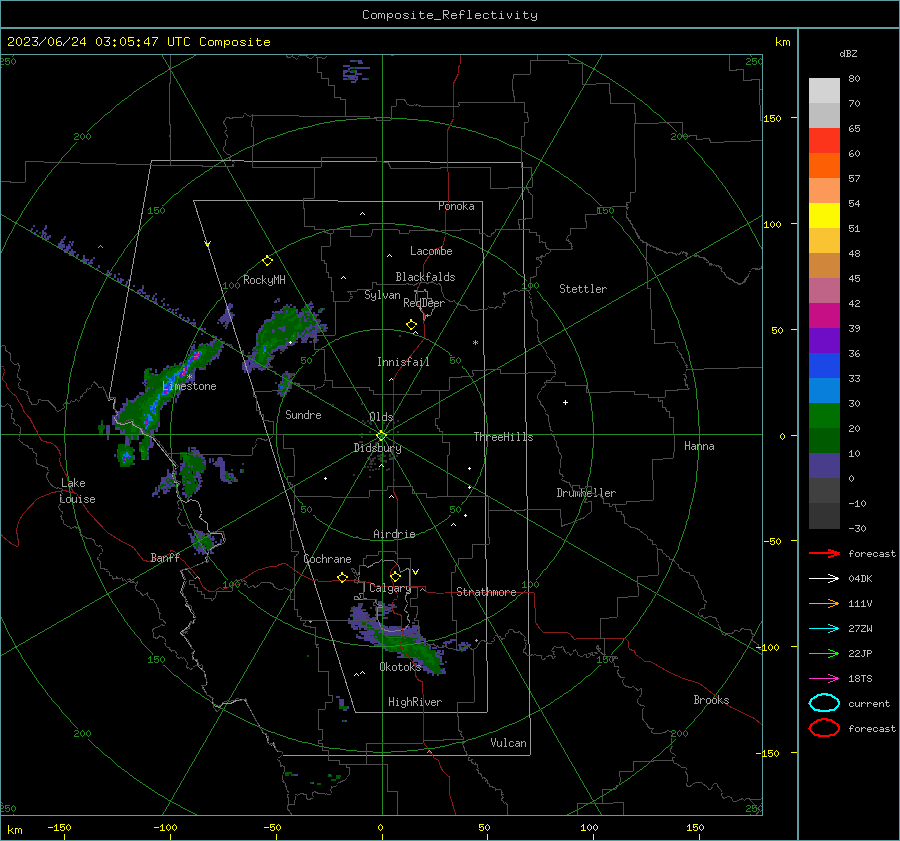900x841 pixels.
Task: Click the Lake Louise label
Action: [79, 491]
